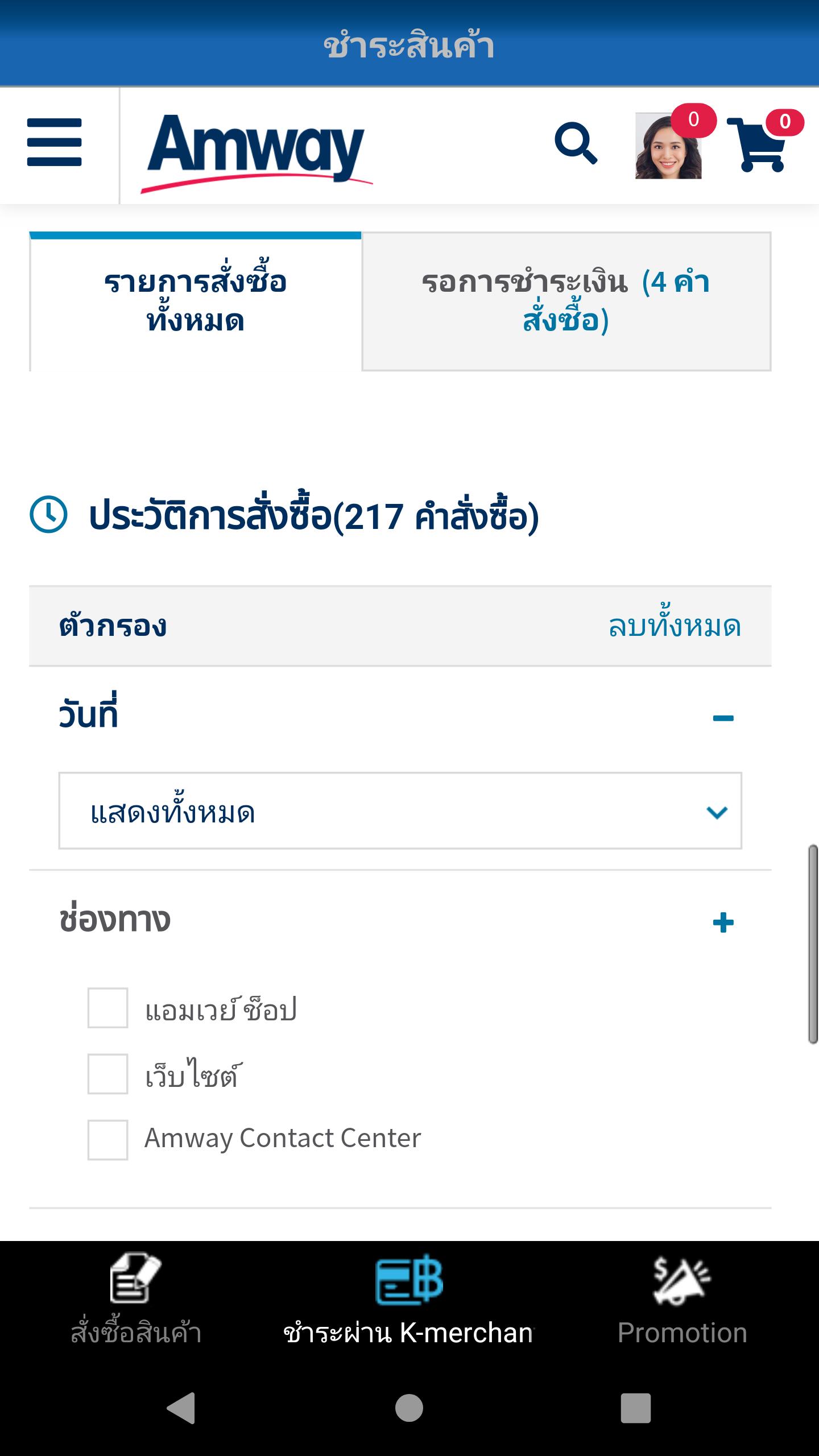819x1456 pixels.
Task: Expand the ช่องทาง filter section
Action: pyautogui.click(x=723, y=923)
